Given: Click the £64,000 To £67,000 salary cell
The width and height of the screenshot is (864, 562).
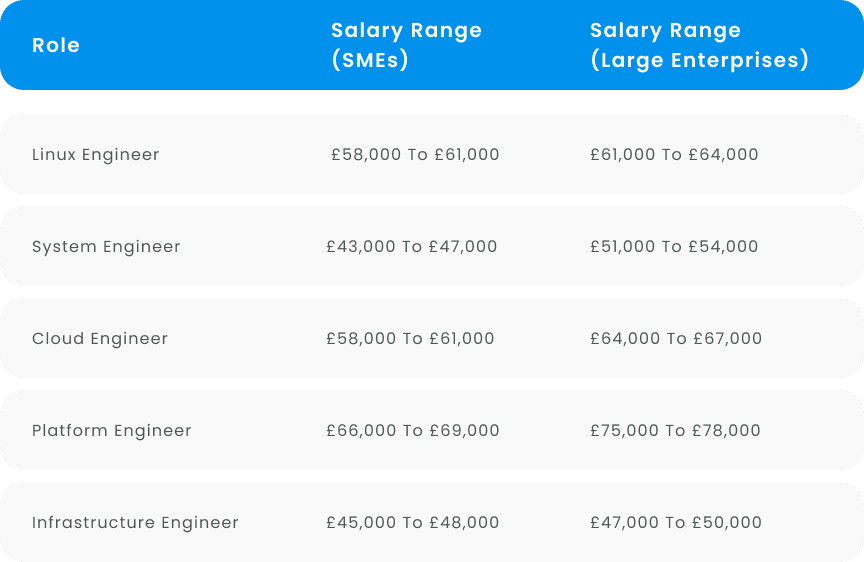Looking at the screenshot, I should coord(676,338).
